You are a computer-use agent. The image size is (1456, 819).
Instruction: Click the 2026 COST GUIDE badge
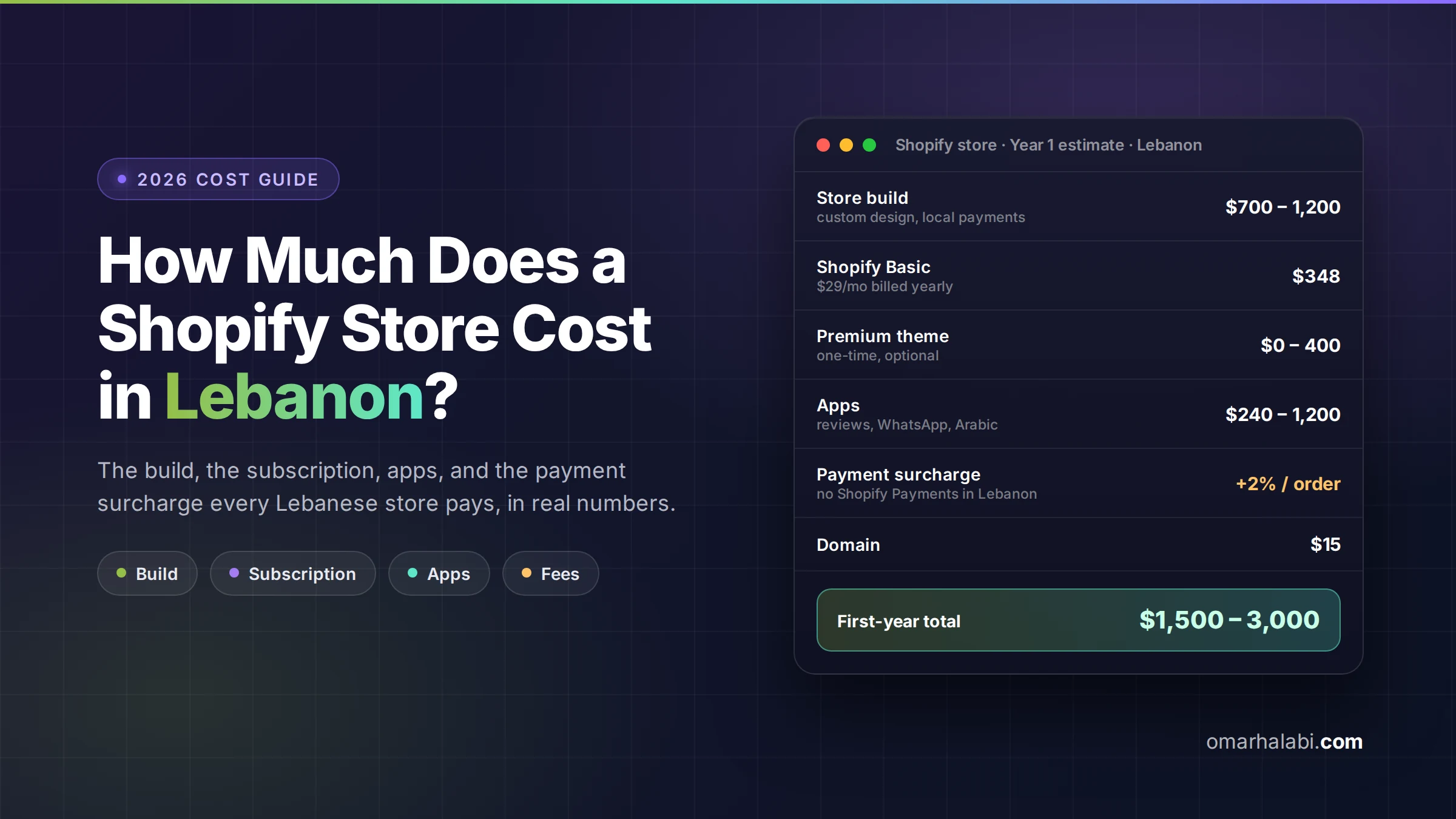click(x=218, y=179)
